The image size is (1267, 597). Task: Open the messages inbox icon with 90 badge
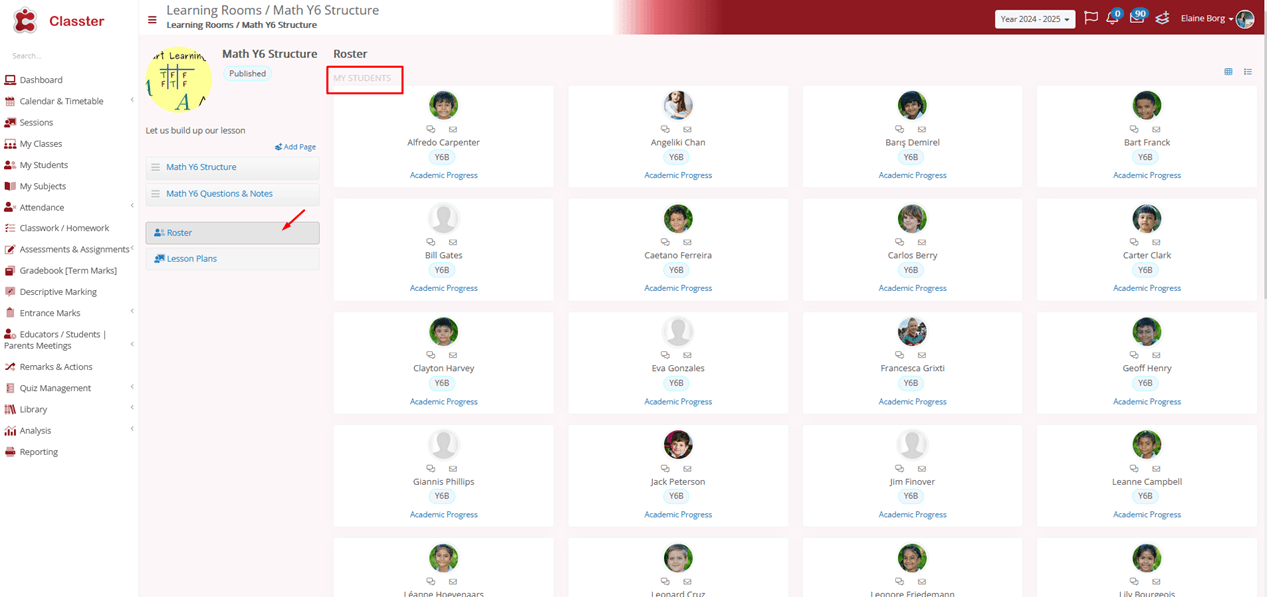1137,18
